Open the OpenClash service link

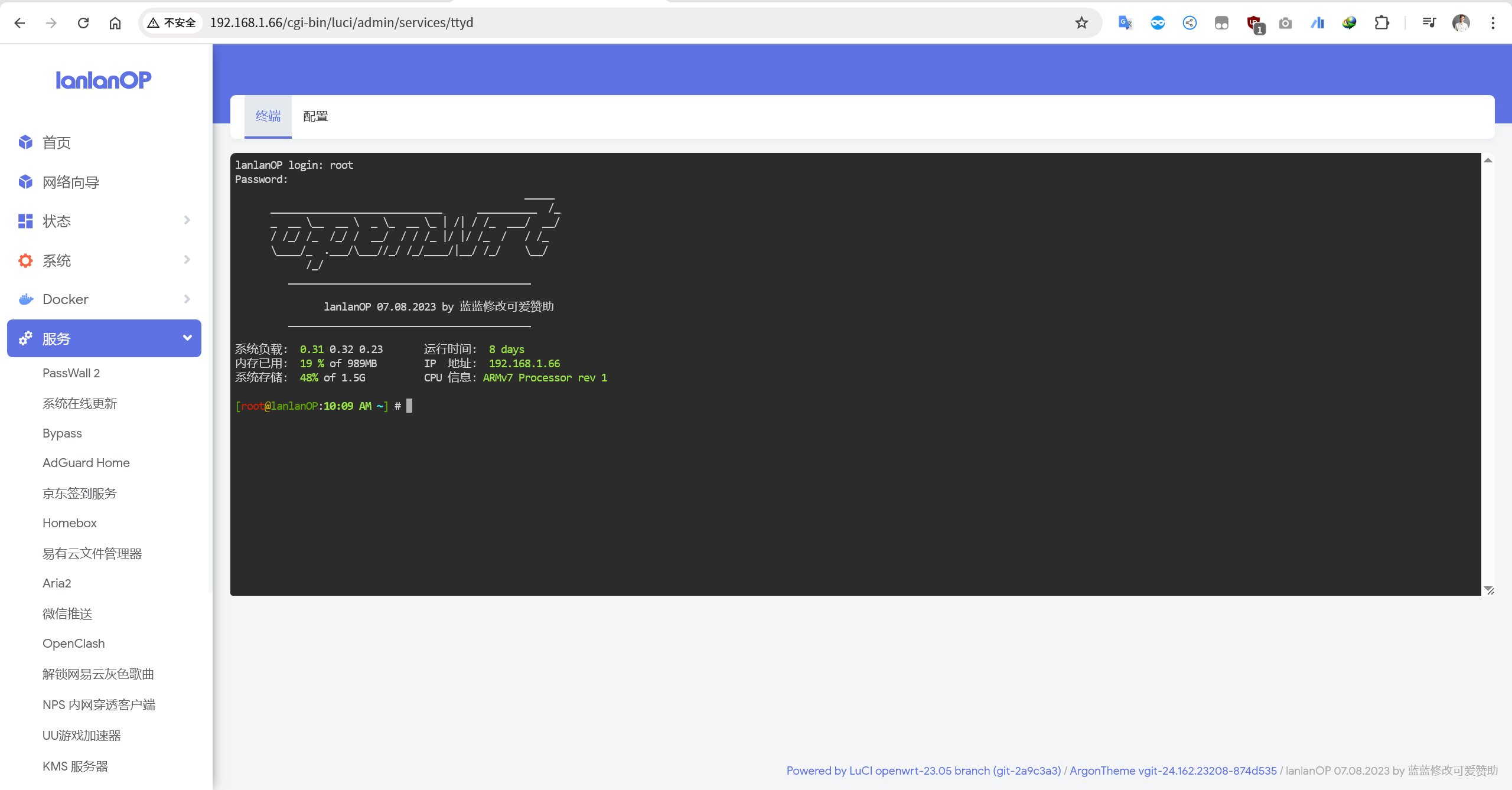pos(73,644)
